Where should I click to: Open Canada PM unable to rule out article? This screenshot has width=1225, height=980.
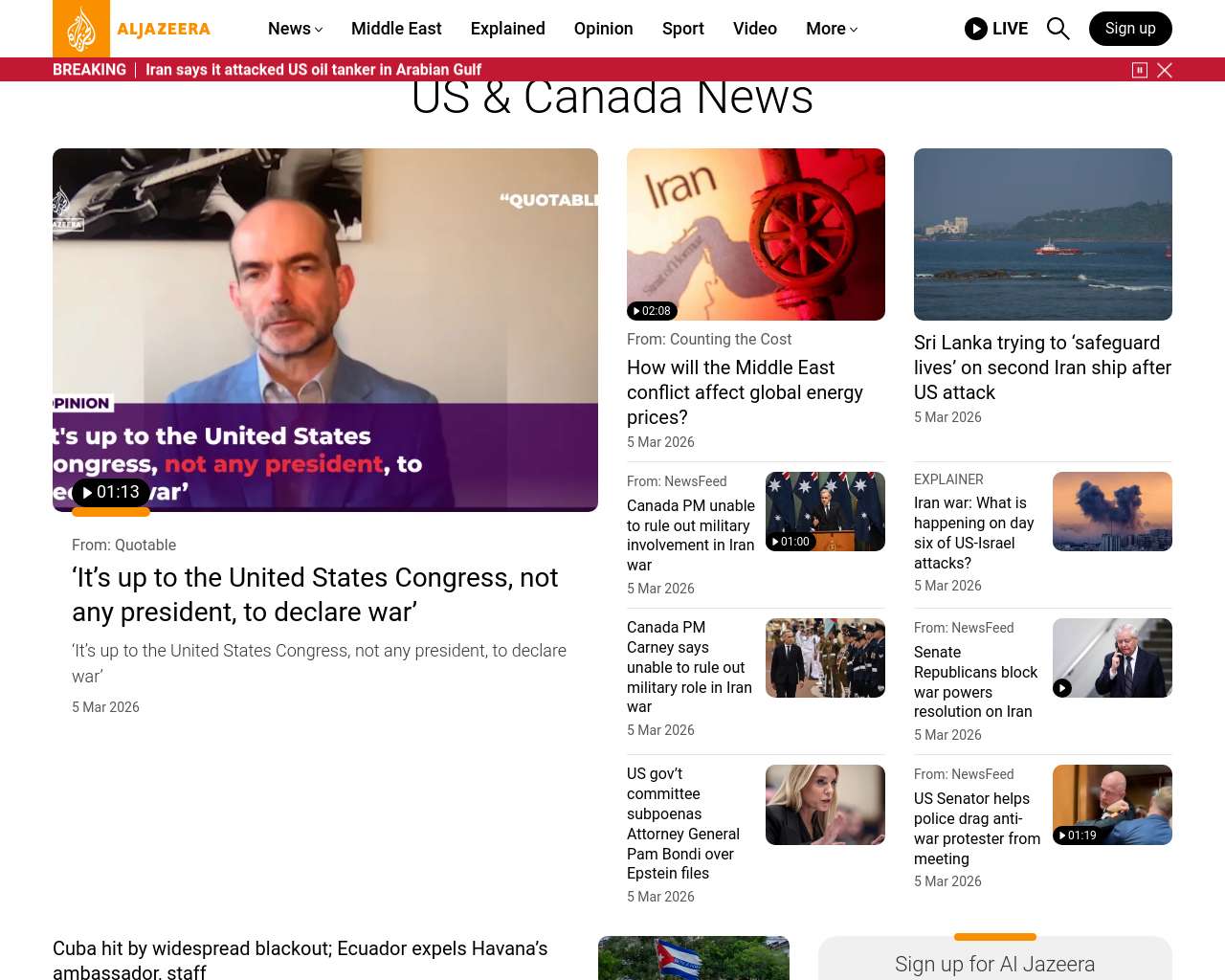pyautogui.click(x=691, y=535)
